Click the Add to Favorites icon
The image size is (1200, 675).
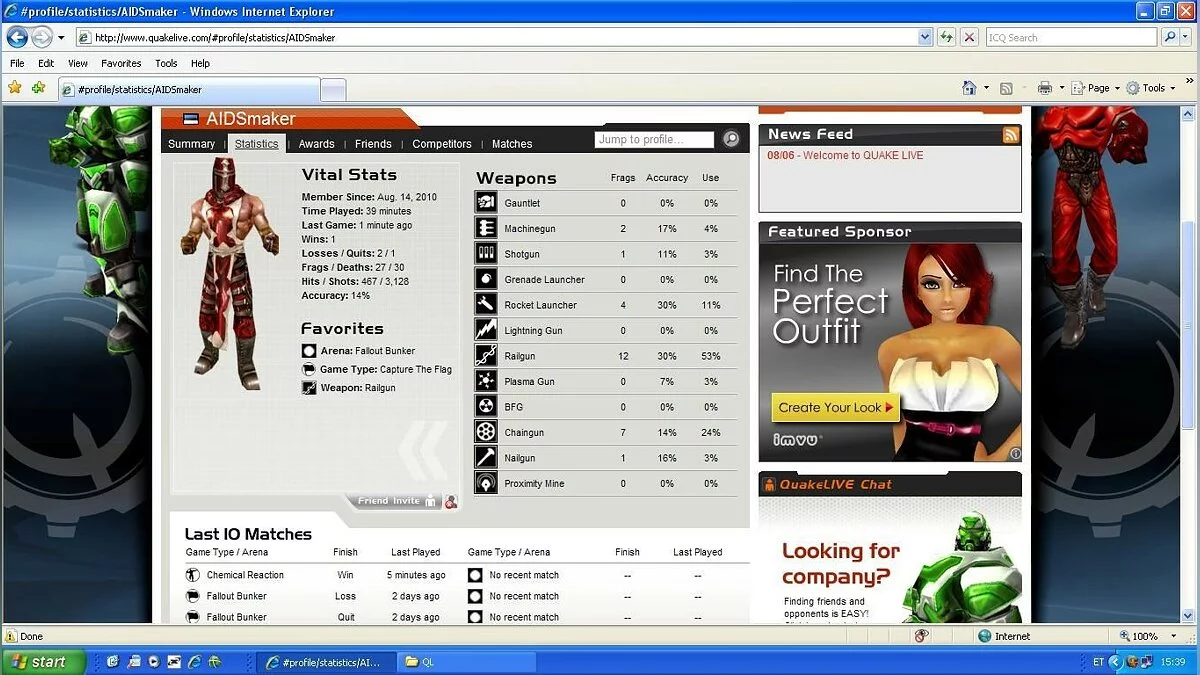pos(39,88)
